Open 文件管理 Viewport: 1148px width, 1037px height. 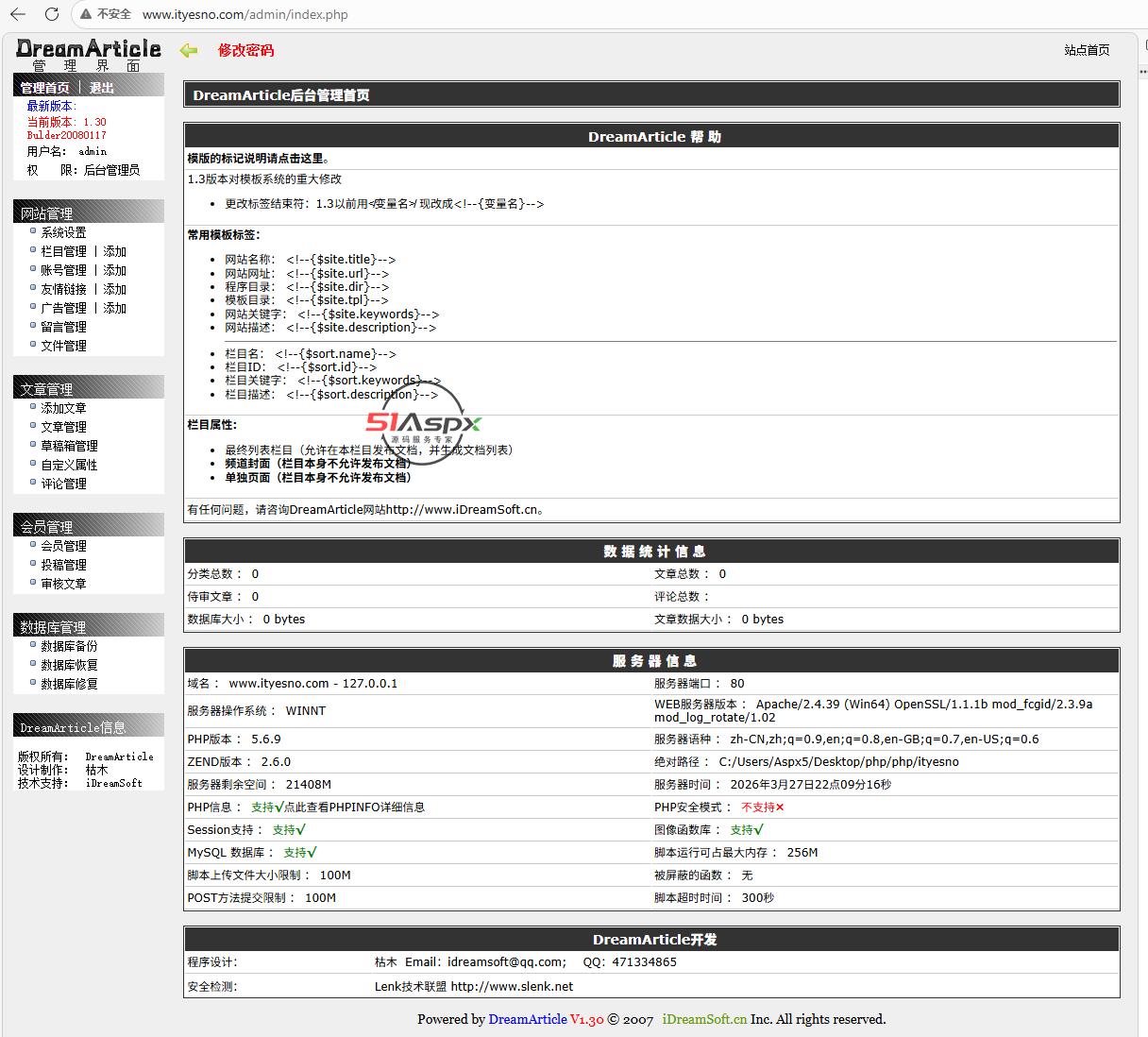tap(63, 346)
